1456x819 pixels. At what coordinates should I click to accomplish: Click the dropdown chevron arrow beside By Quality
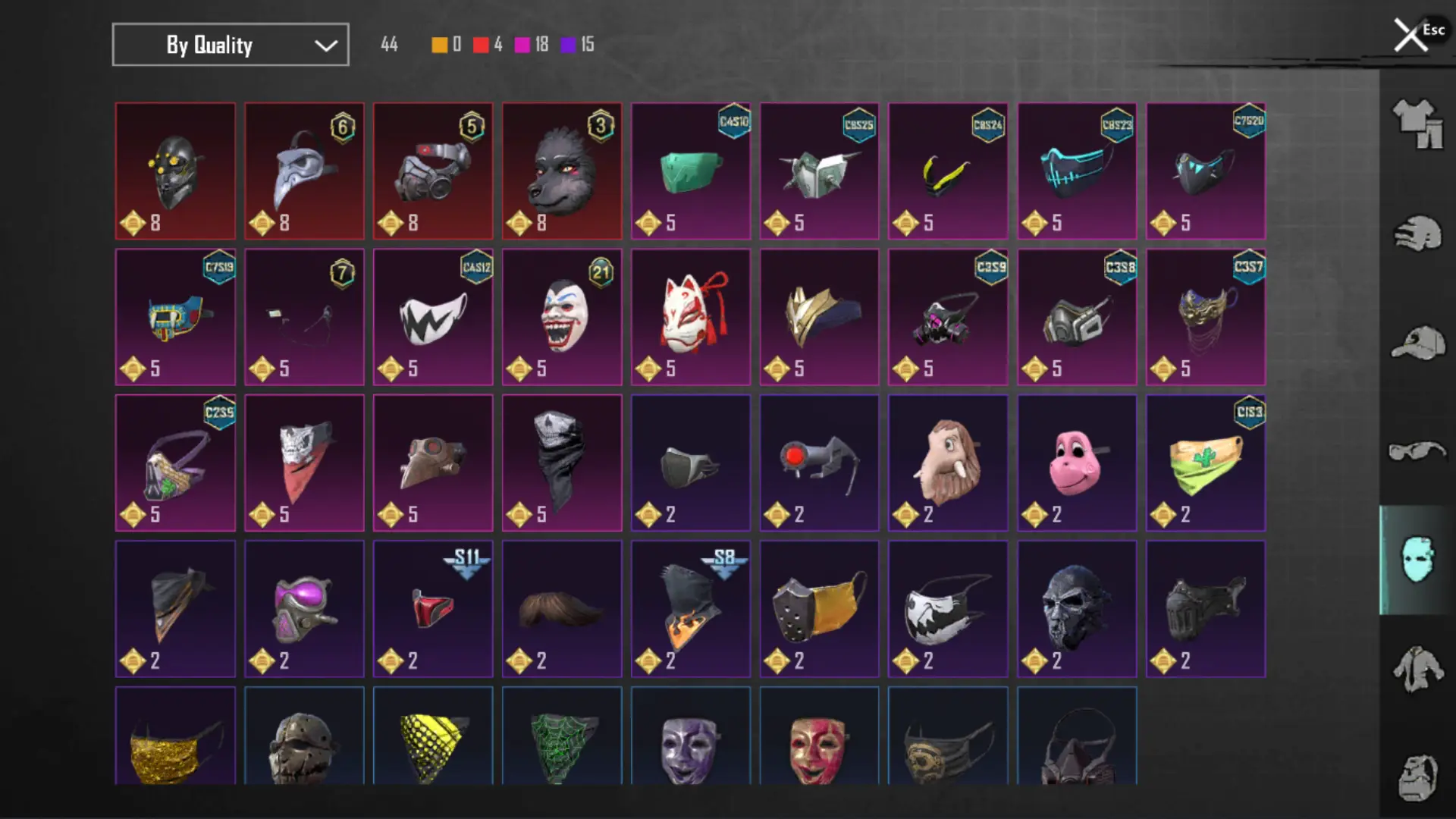pyautogui.click(x=326, y=45)
